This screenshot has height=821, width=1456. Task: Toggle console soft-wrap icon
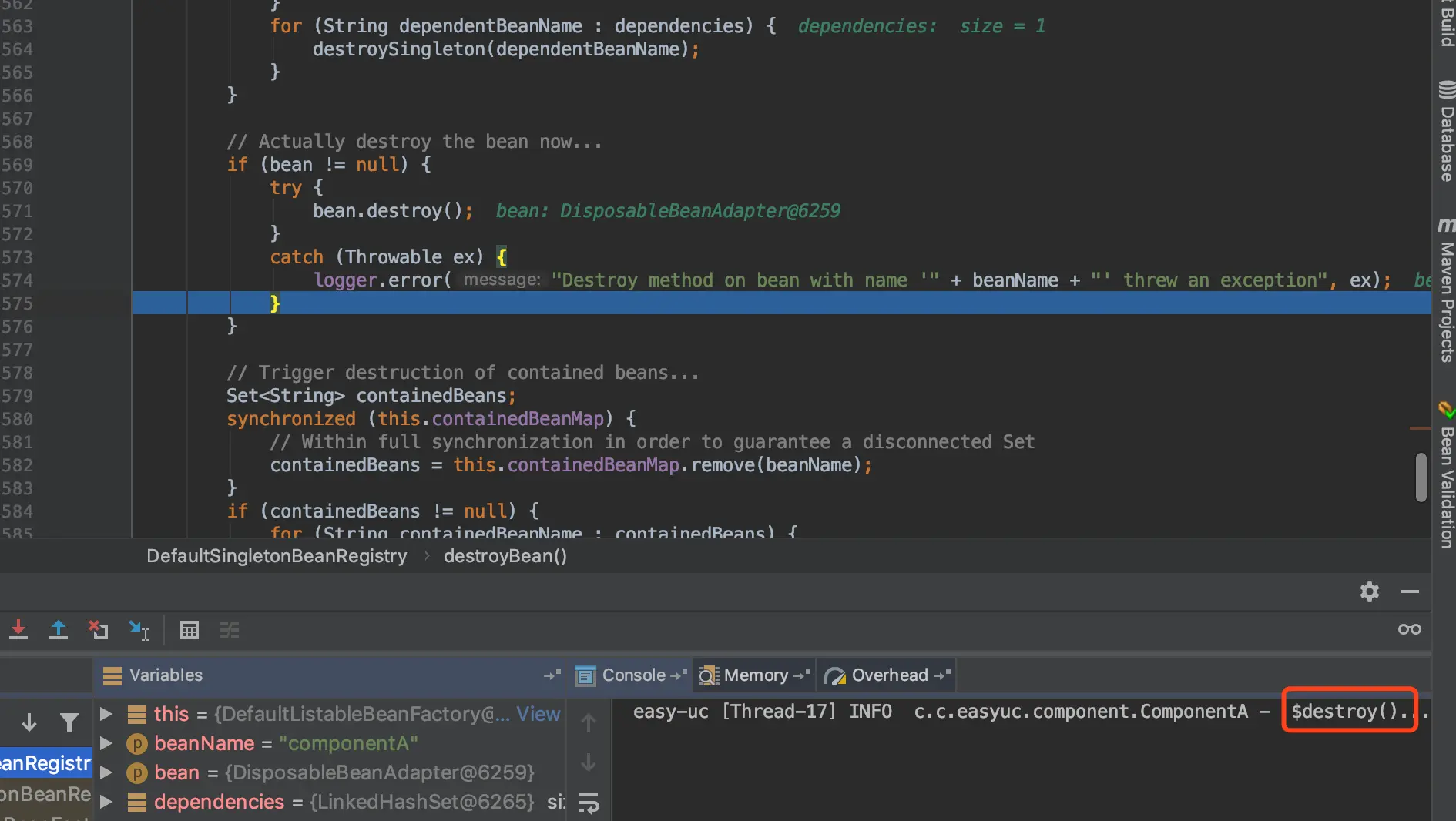click(589, 803)
